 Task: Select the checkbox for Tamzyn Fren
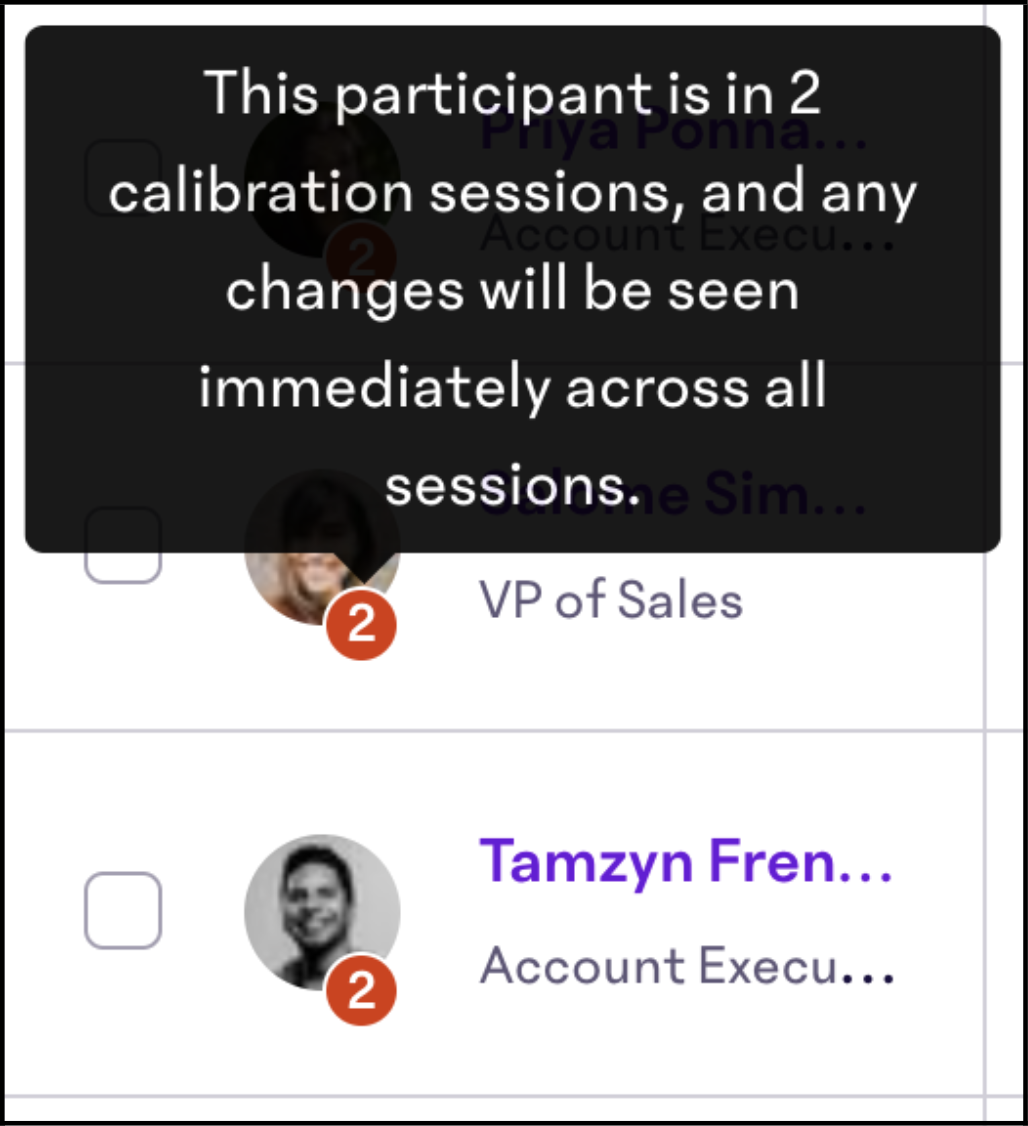point(123,911)
